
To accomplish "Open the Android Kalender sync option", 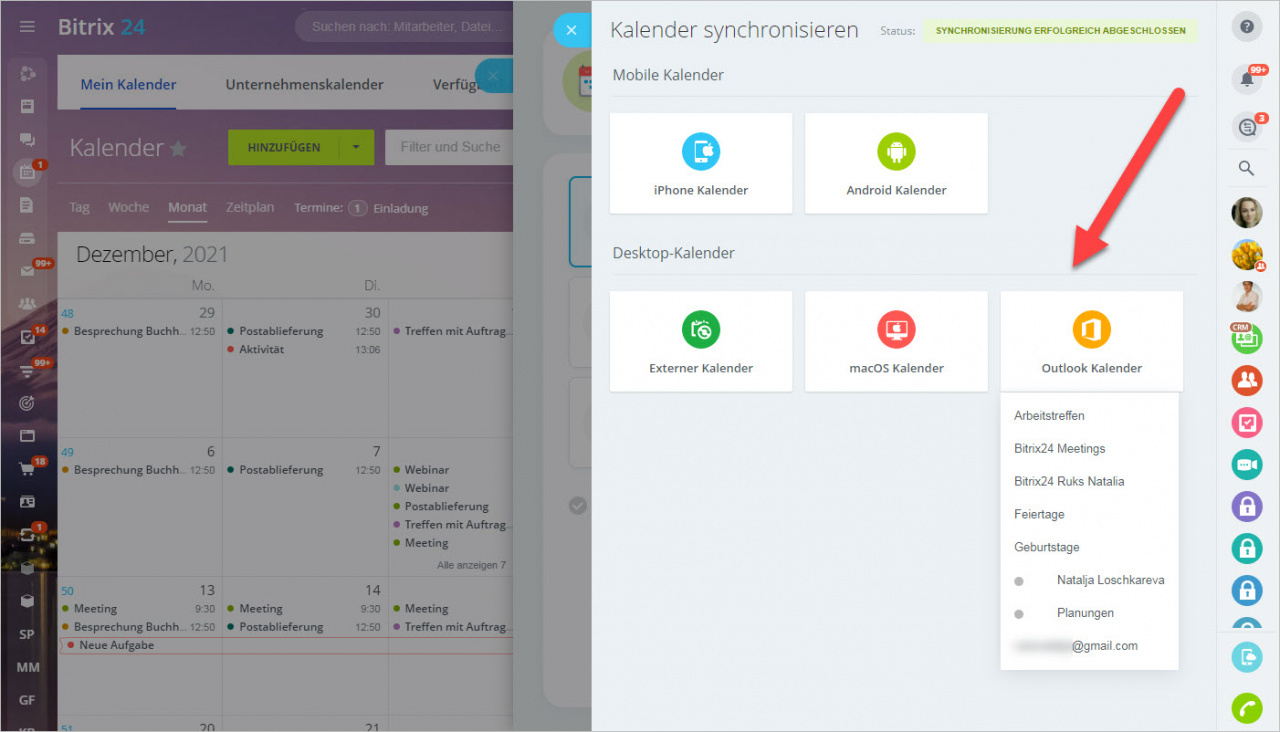I will [x=896, y=163].
